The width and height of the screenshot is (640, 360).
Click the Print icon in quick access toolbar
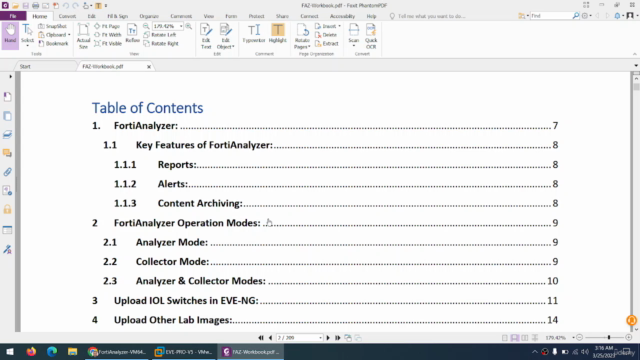tap(36, 6)
